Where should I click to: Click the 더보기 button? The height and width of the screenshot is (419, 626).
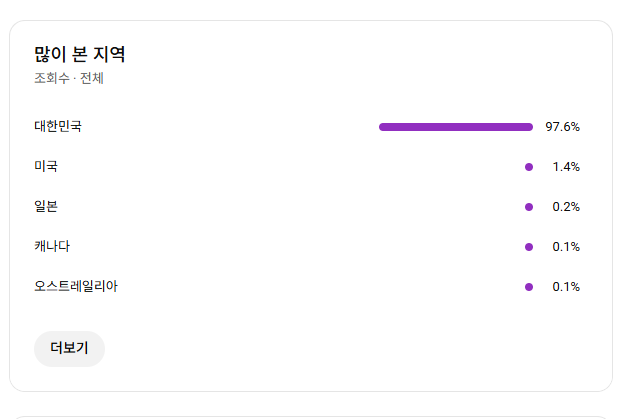69,349
